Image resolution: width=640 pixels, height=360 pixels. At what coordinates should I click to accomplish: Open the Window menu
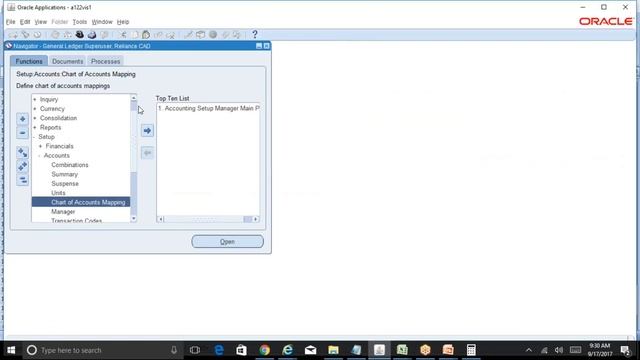click(x=102, y=22)
